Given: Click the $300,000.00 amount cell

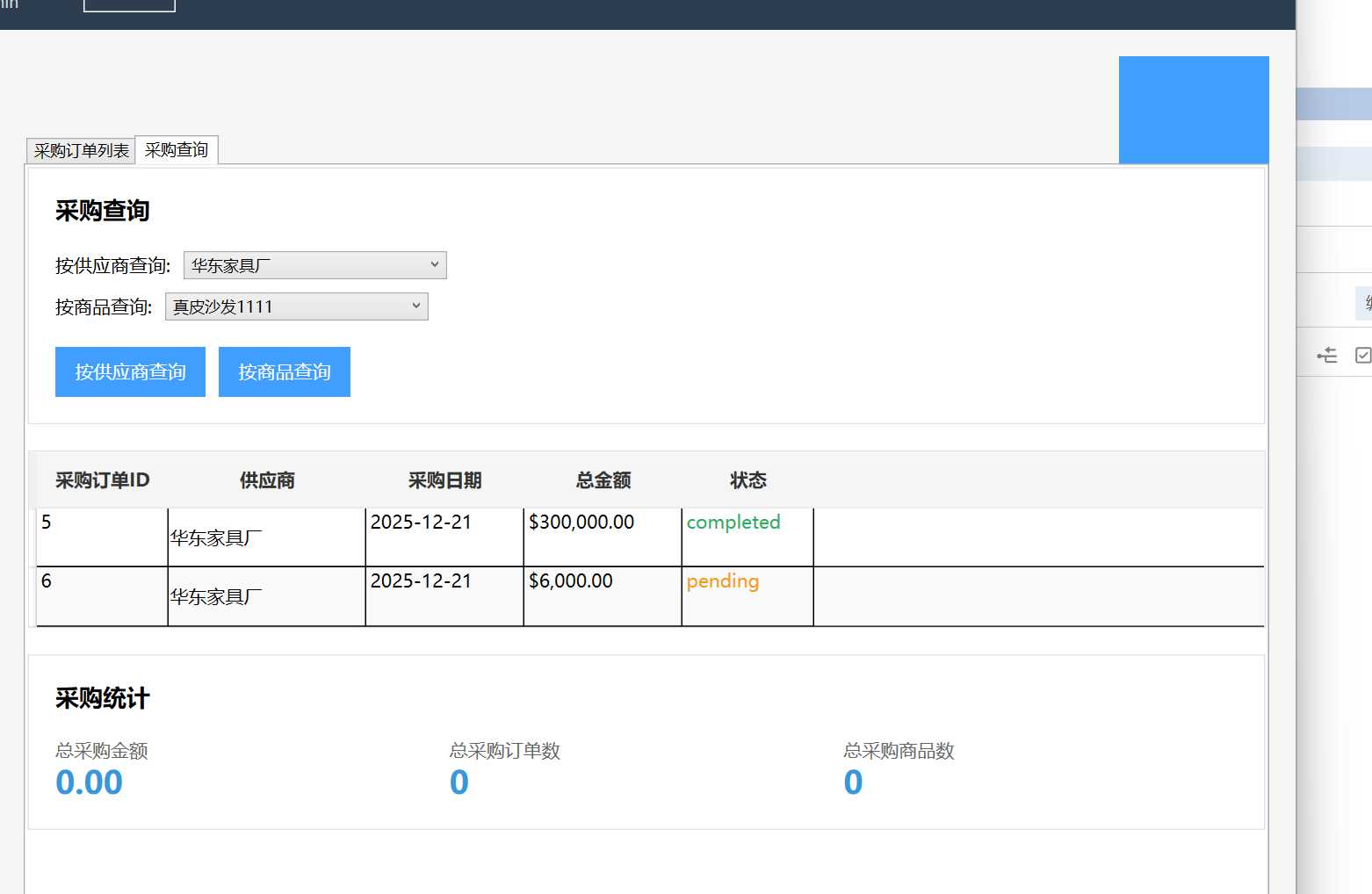Looking at the screenshot, I should (603, 537).
